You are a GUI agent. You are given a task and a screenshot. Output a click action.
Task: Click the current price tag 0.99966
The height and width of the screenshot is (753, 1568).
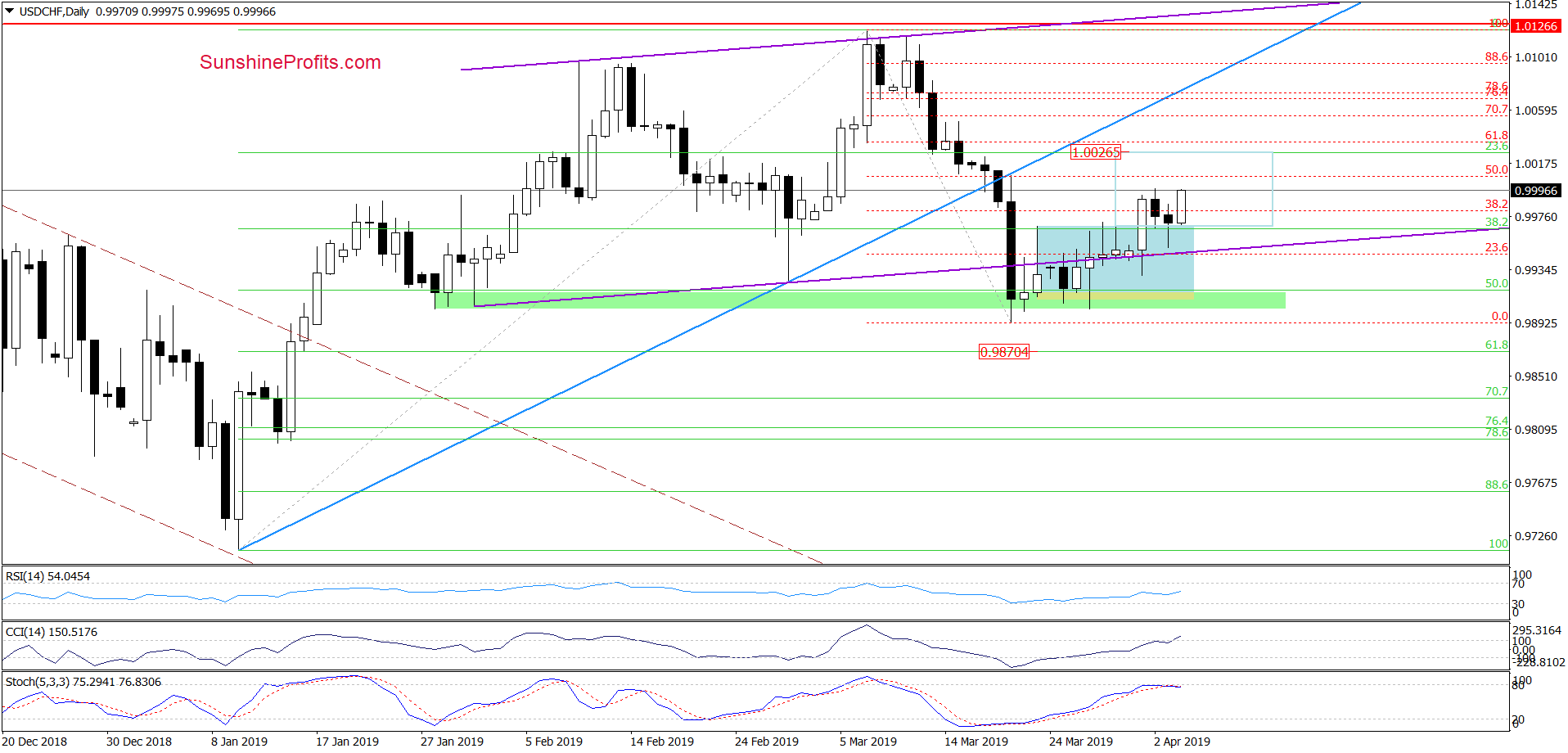point(1536,191)
